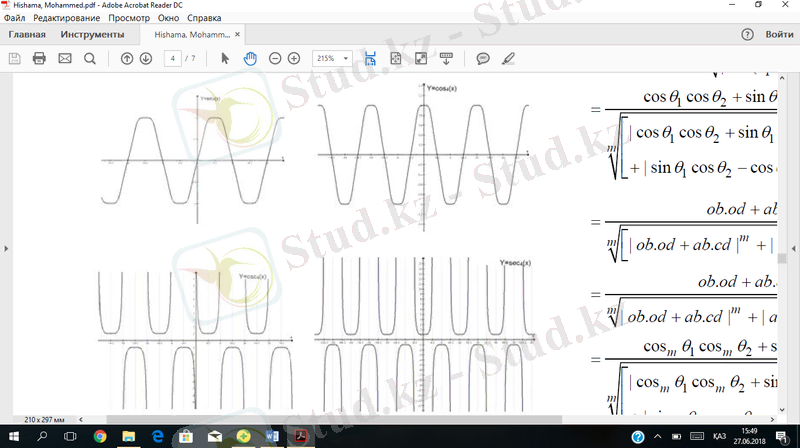Switch to the Инструменты tab
This screenshot has height=448, width=800.
click(x=92, y=35)
